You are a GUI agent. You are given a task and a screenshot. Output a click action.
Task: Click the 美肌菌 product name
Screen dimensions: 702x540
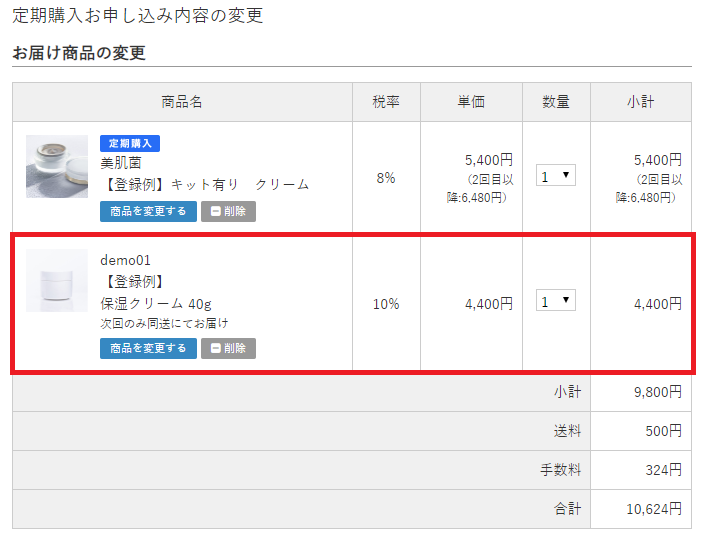[121, 163]
